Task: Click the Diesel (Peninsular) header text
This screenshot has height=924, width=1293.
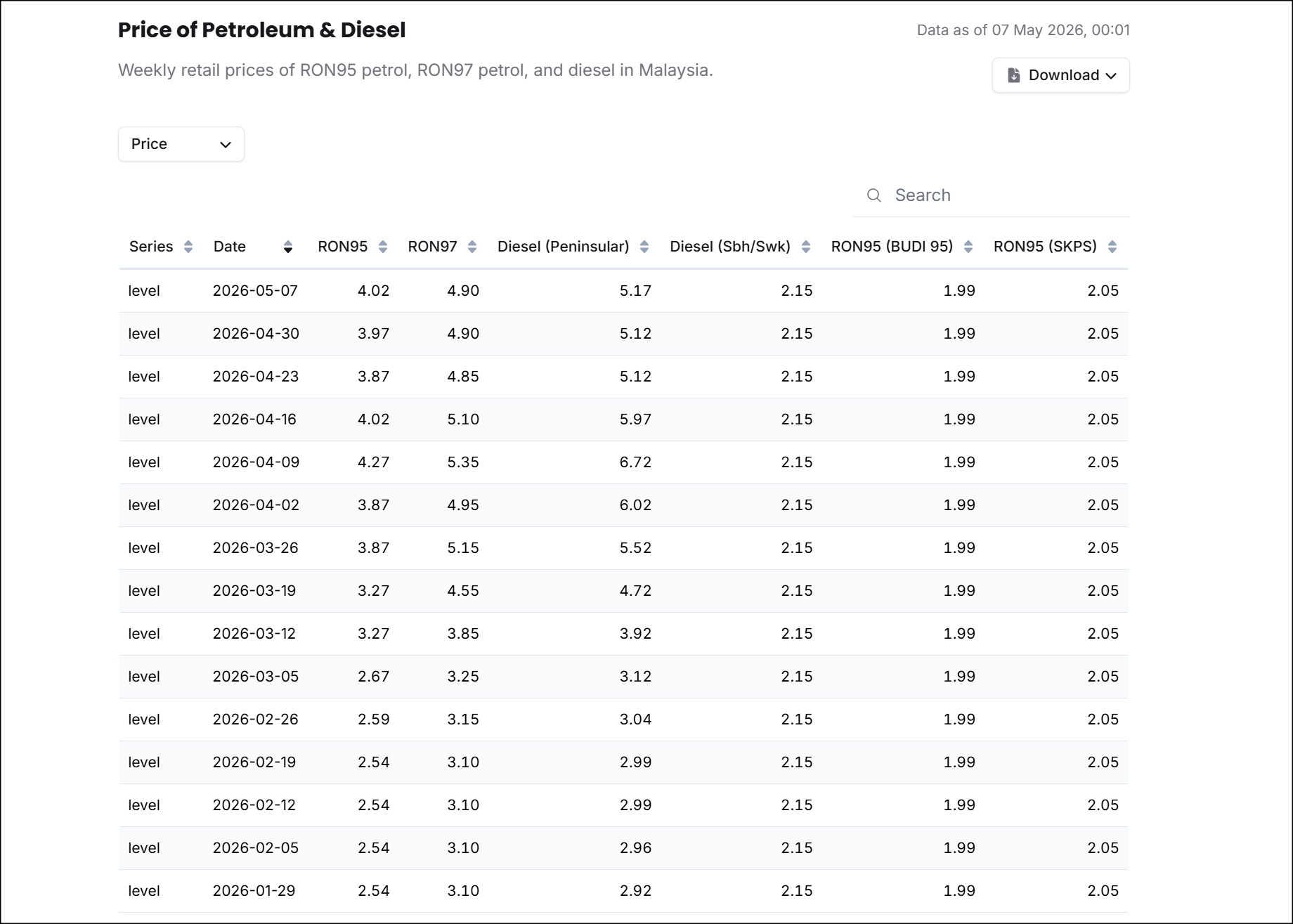Action: [564, 247]
